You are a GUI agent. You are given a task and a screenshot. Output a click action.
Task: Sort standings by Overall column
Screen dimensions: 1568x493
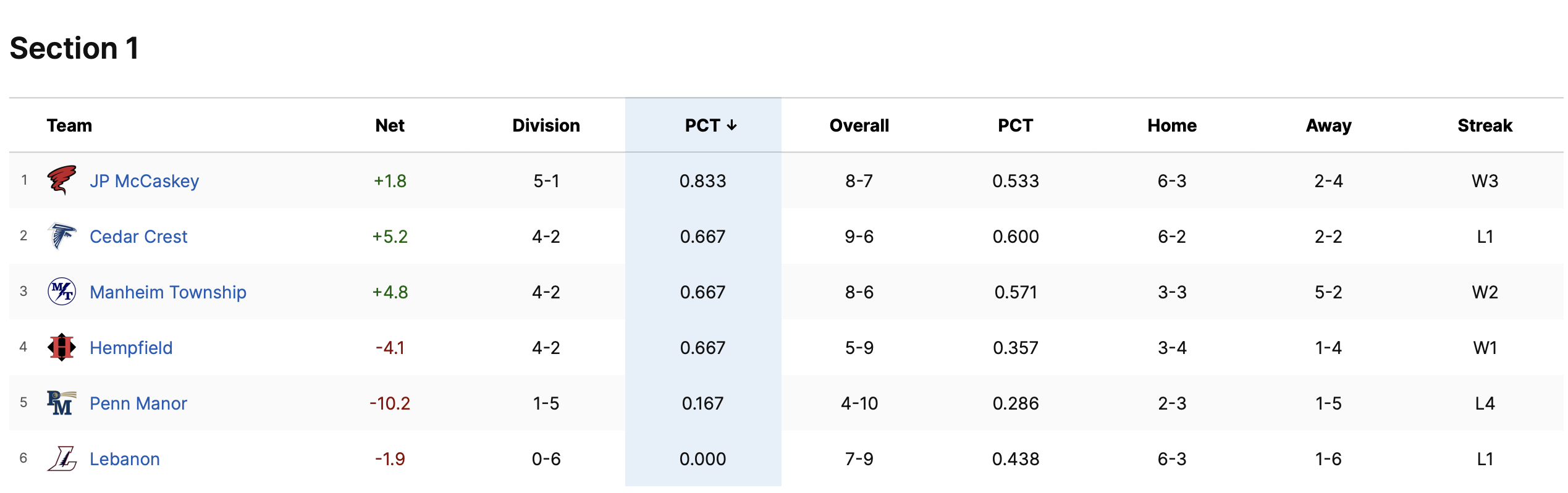pyautogui.click(x=859, y=125)
